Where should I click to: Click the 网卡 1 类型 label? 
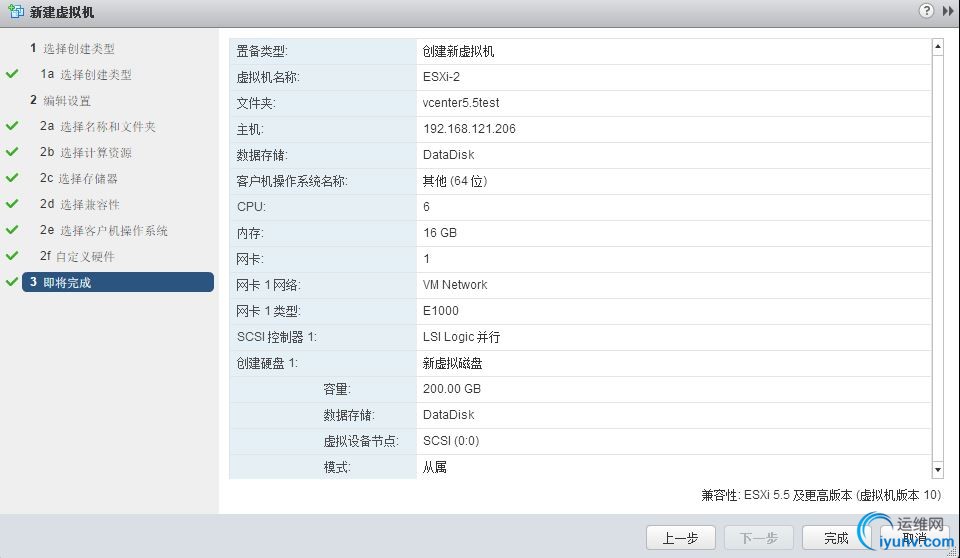pyautogui.click(x=268, y=311)
